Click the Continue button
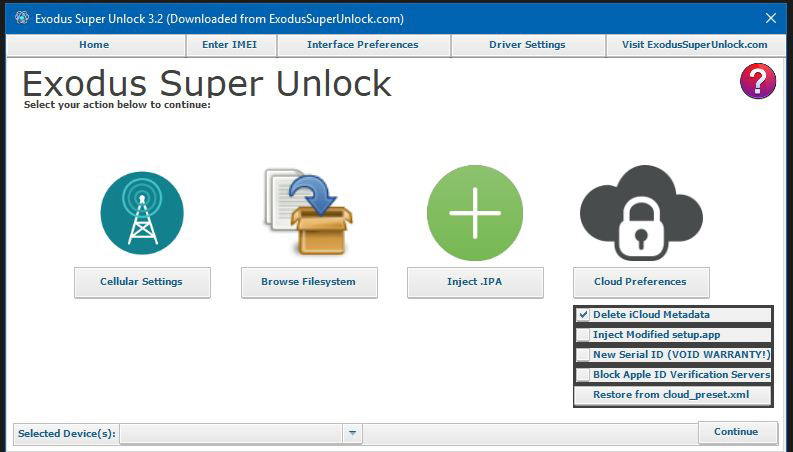Image resolution: width=793 pixels, height=452 pixels. pos(737,432)
